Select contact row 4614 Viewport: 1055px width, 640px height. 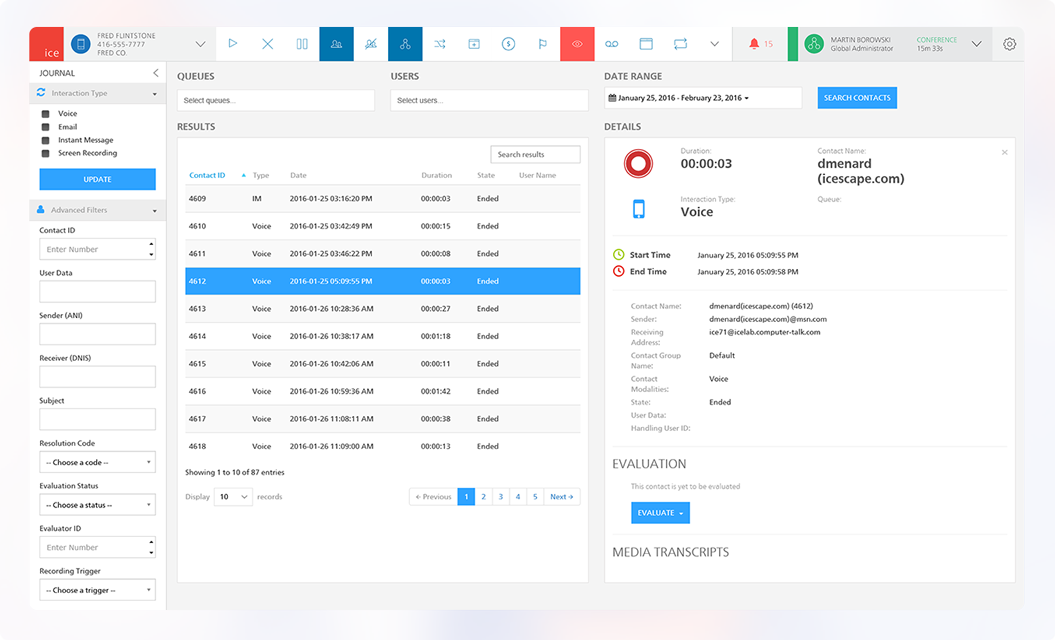pos(383,336)
